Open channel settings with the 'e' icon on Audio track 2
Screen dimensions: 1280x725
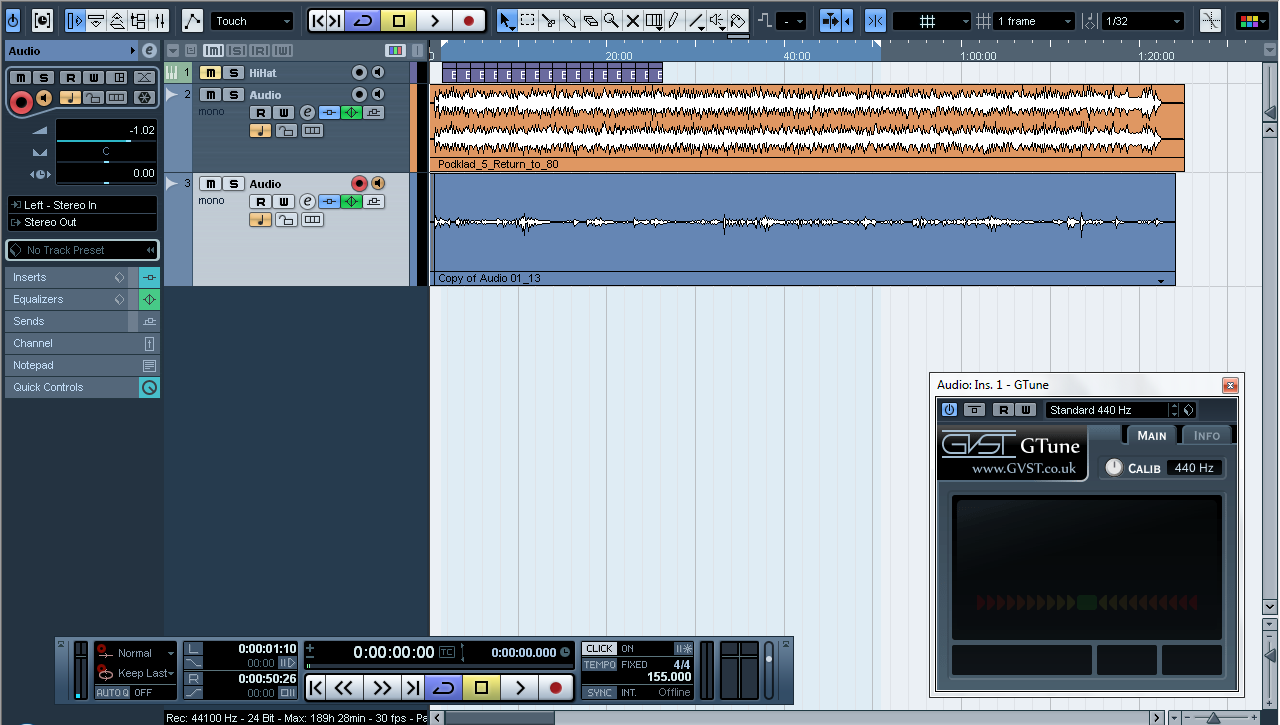click(307, 112)
